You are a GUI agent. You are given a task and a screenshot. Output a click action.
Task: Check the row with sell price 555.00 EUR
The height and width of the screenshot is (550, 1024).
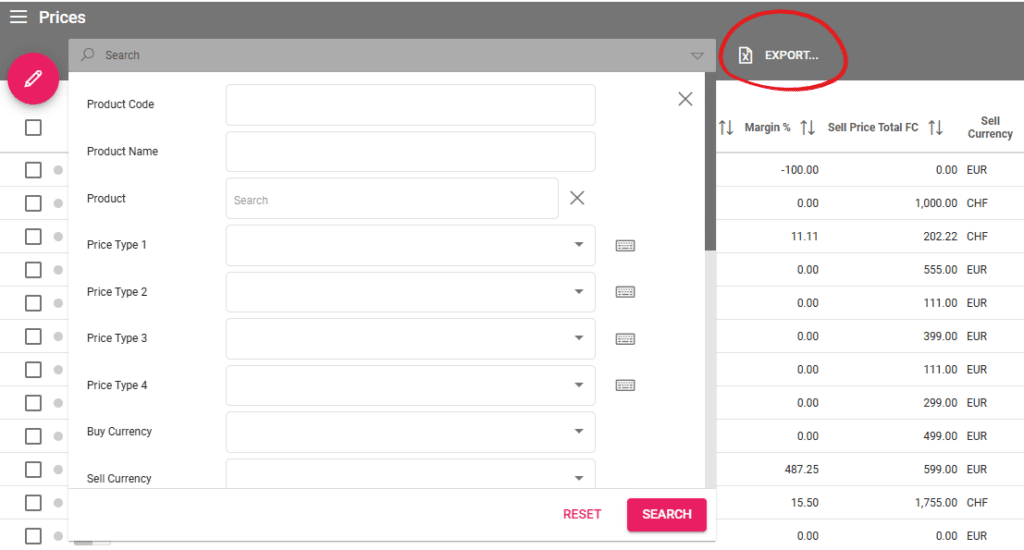(33, 270)
